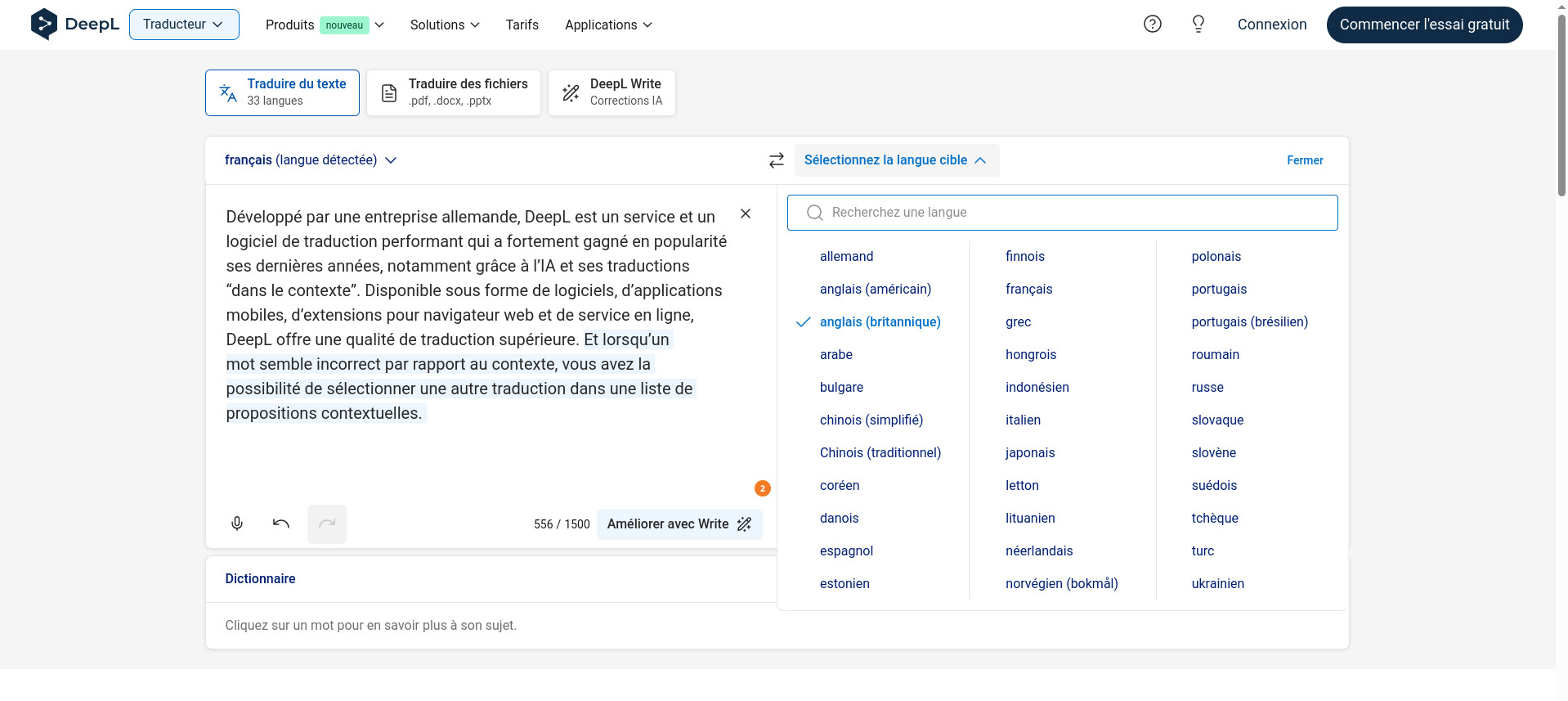
Task: Click the search magnifier icon
Action: (814, 213)
